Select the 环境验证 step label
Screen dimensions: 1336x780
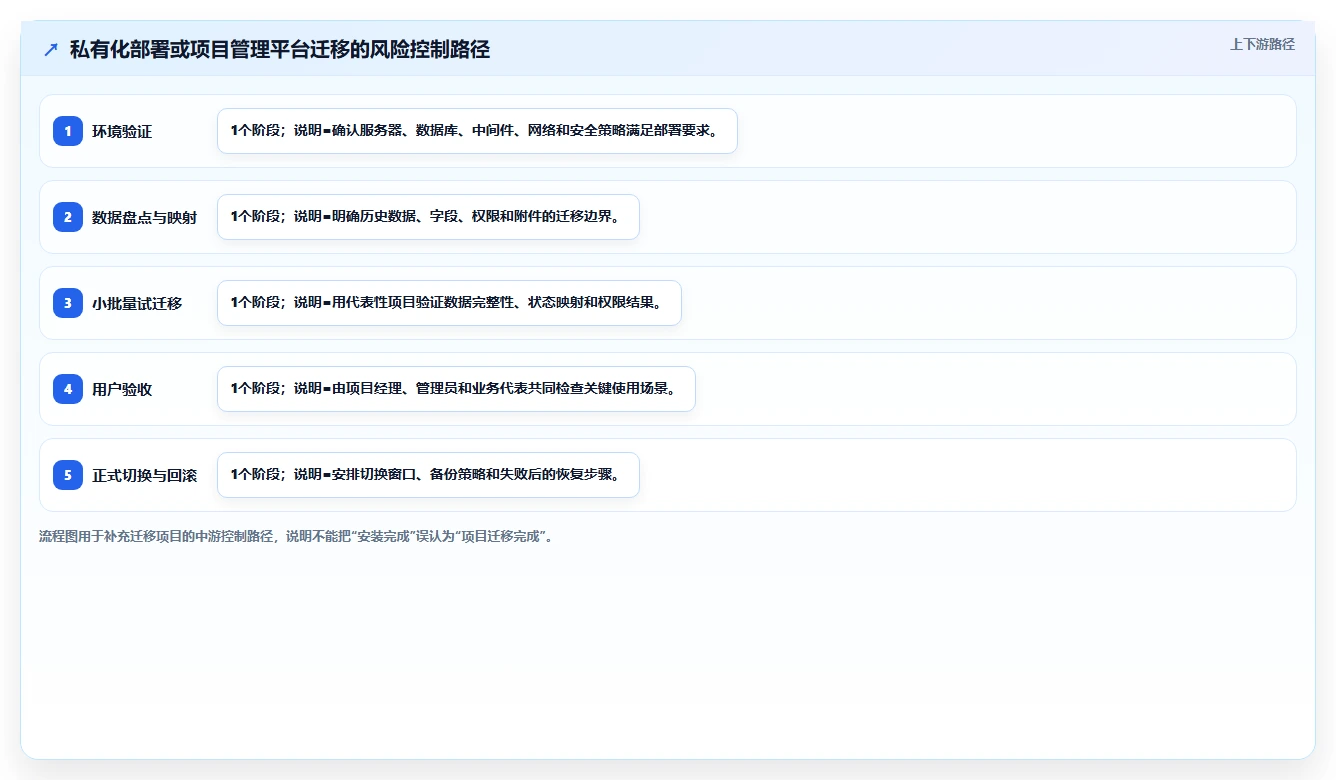pos(122,132)
